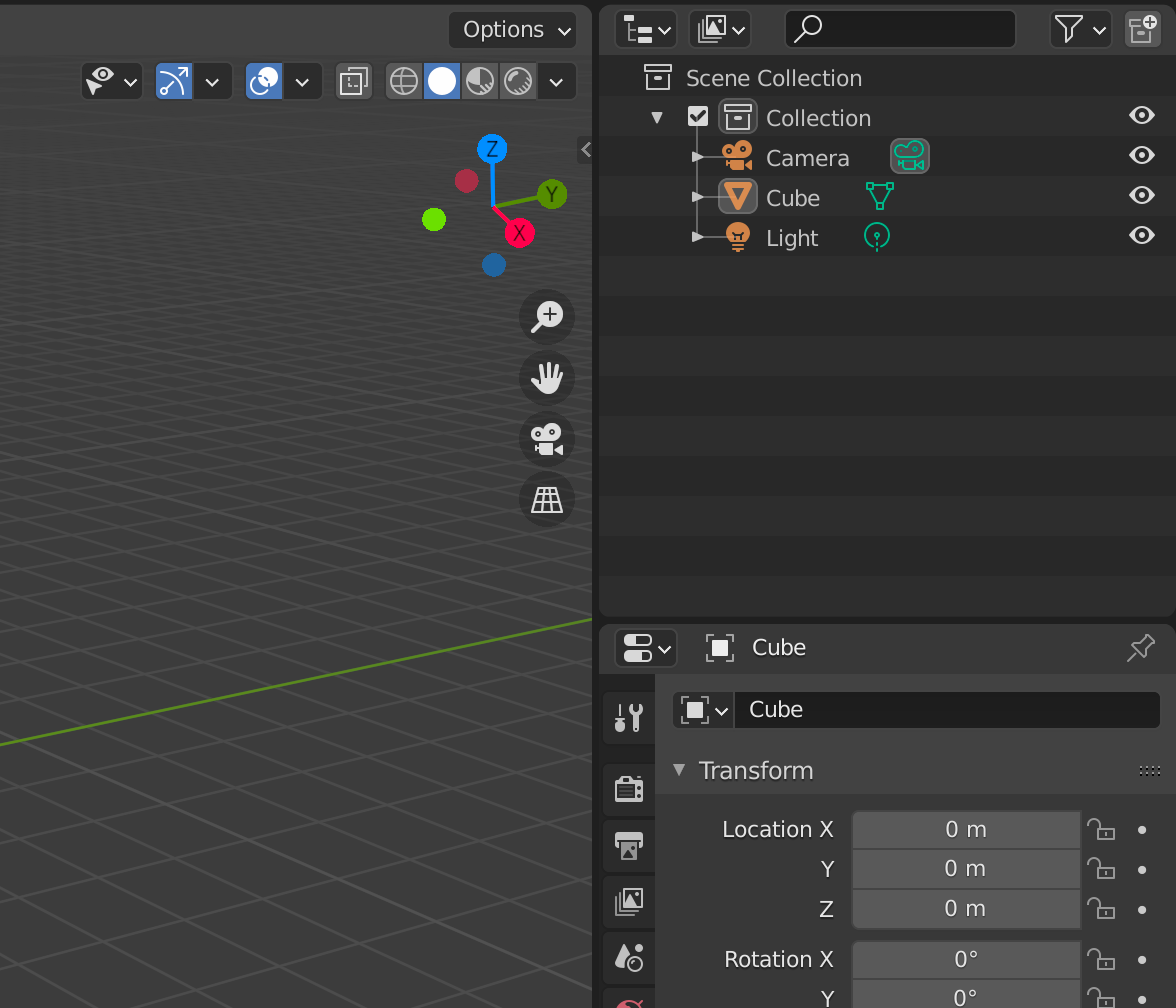Toggle Show Gizmo button
Viewport: 1176px width, 1008px height.
174,81
